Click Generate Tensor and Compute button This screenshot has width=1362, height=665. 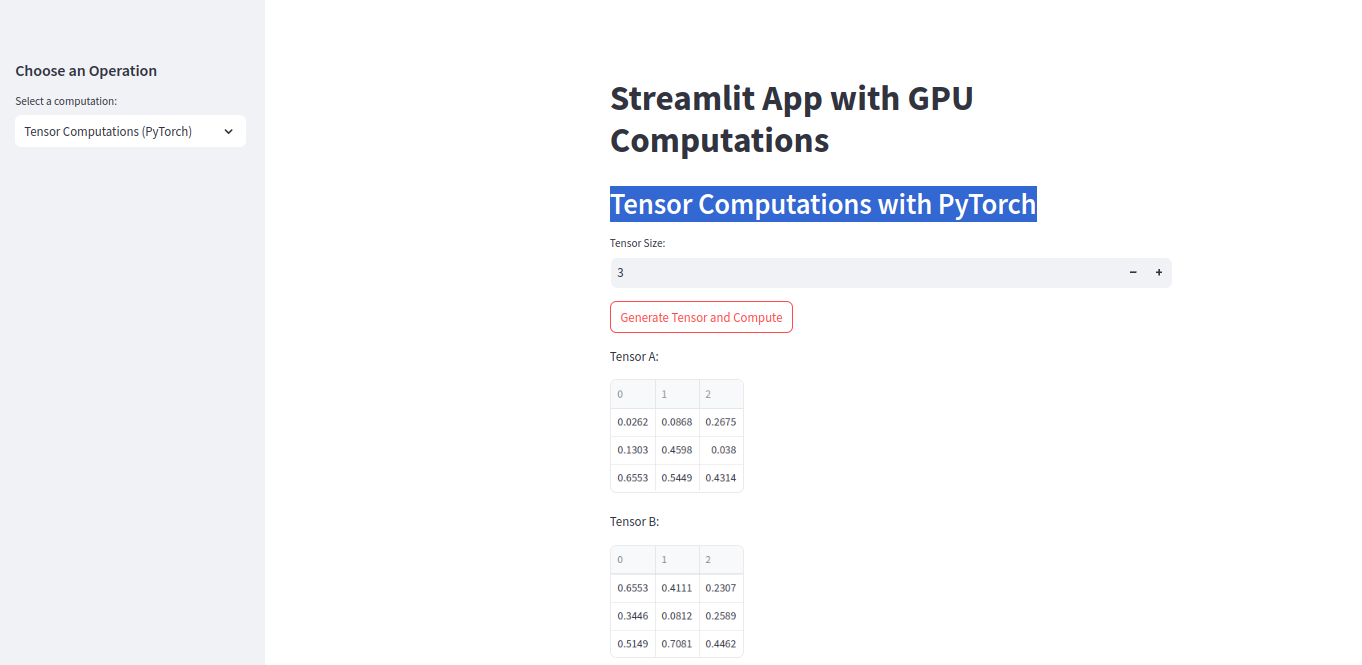coord(701,317)
